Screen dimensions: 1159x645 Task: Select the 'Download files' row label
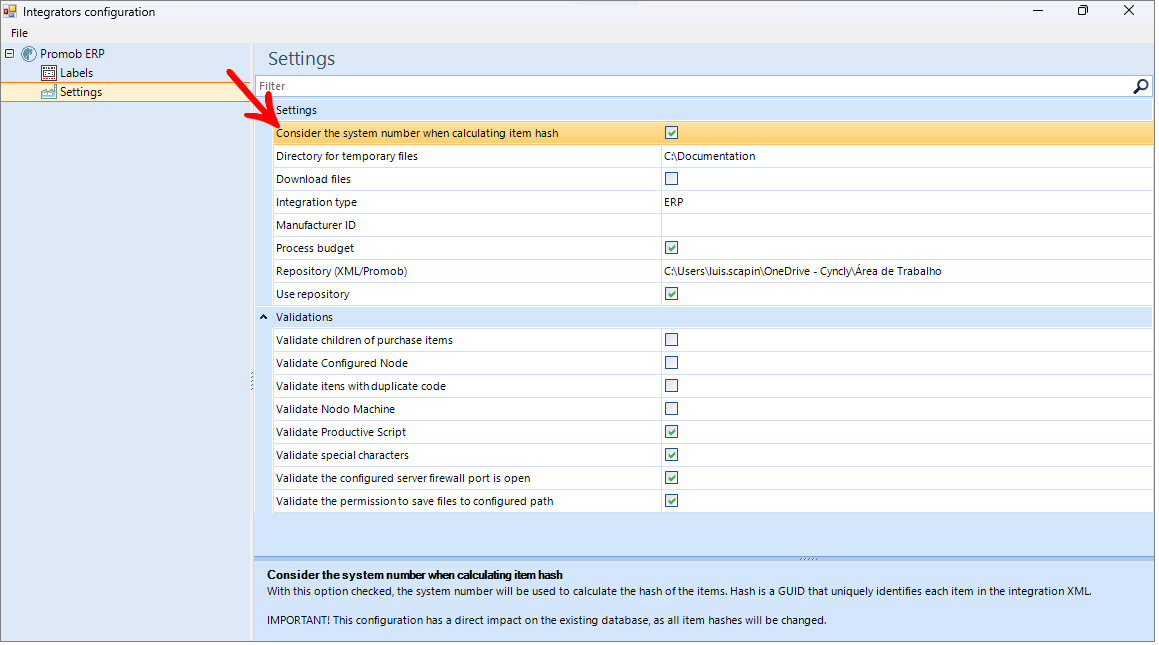coord(313,179)
